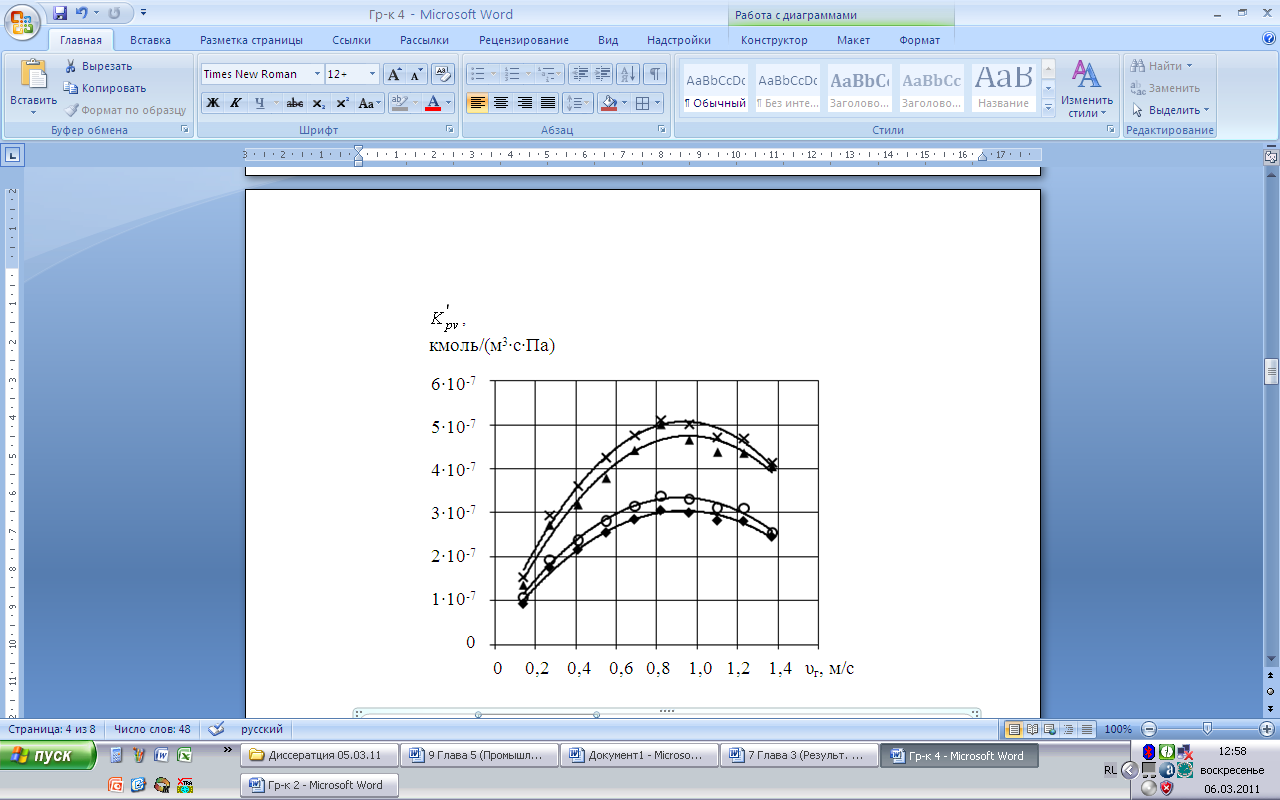Cut selection with Вырезать

coord(98,66)
